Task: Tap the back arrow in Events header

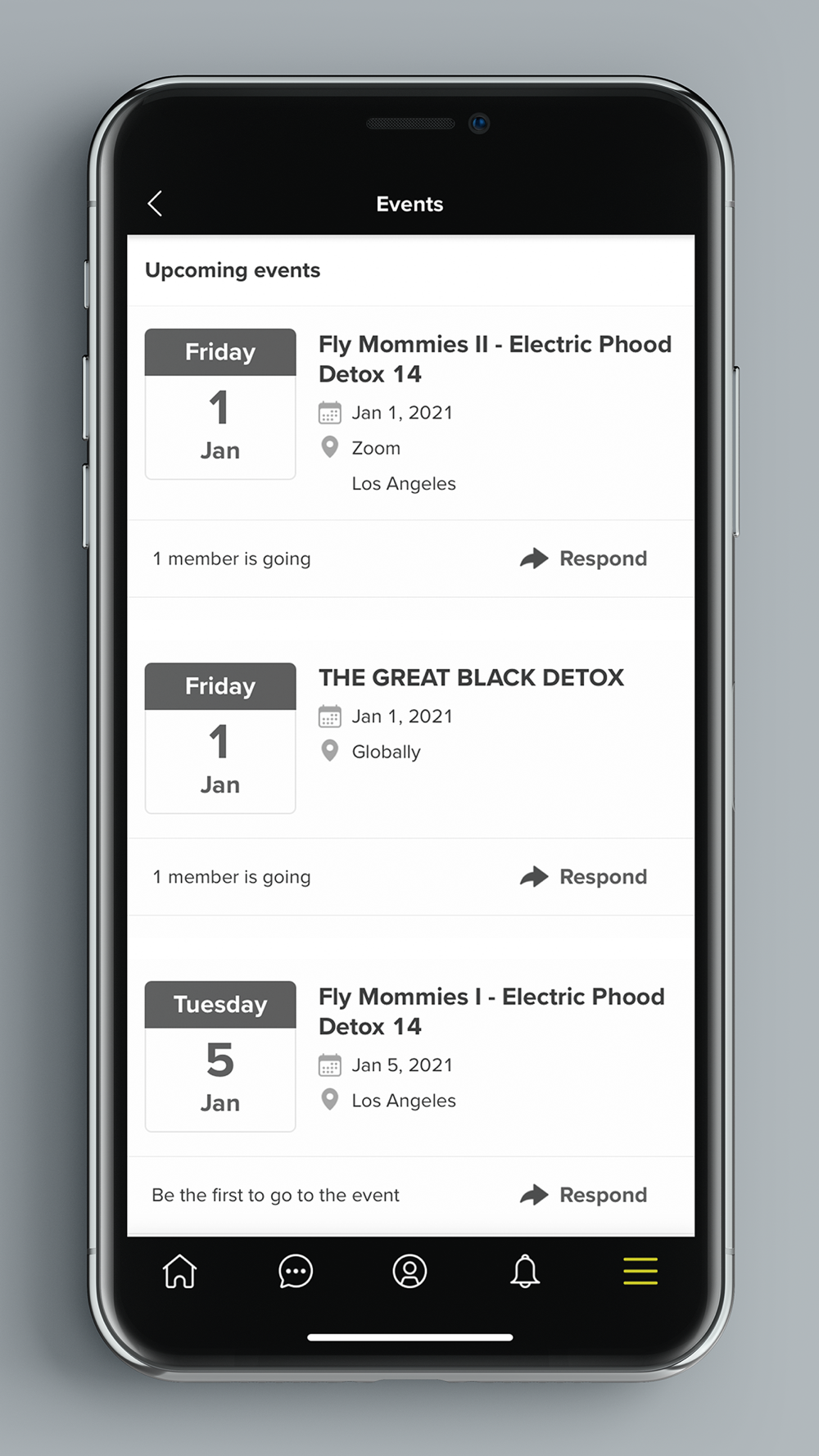Action: click(x=155, y=204)
